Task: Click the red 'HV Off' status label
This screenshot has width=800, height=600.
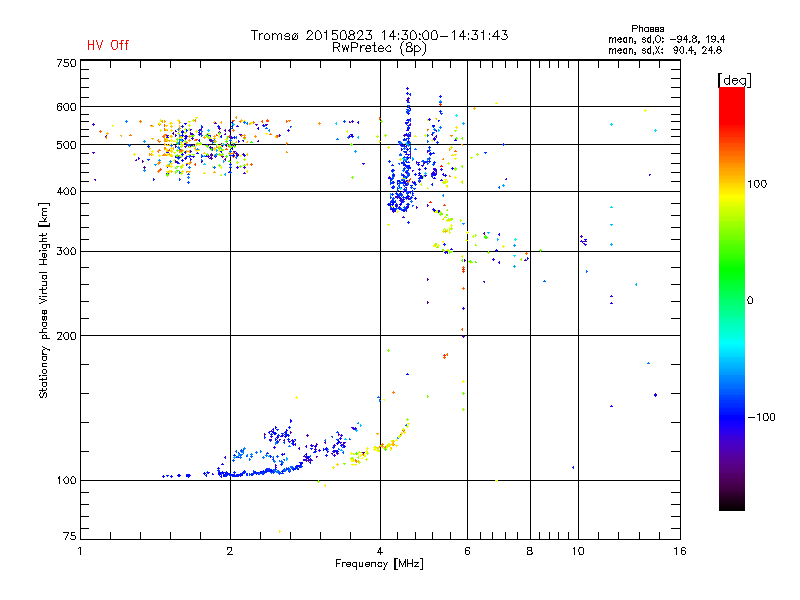Action: tap(108, 45)
